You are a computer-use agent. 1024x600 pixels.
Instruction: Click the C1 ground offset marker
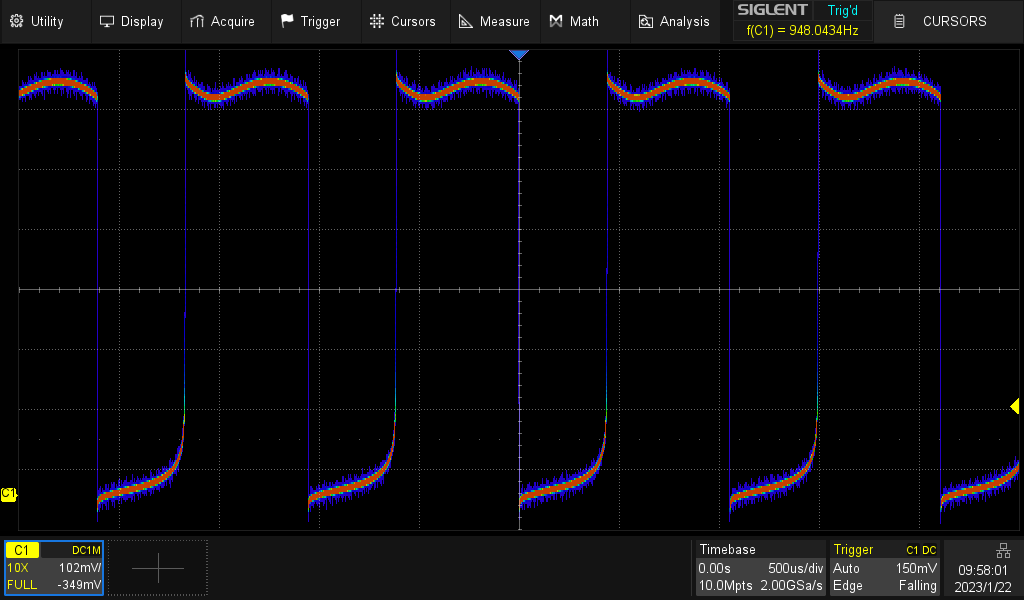(x=9, y=494)
